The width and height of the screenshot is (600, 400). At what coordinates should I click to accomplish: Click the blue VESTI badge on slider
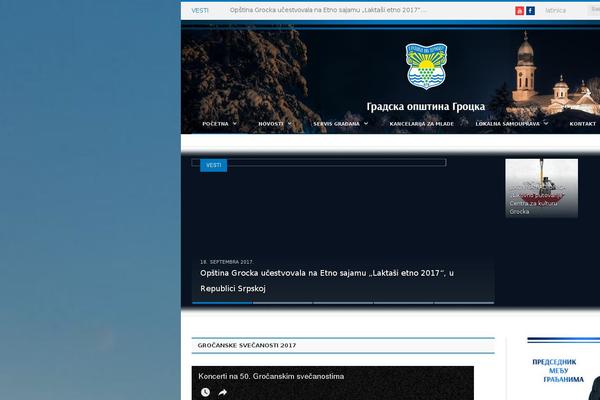coord(214,165)
